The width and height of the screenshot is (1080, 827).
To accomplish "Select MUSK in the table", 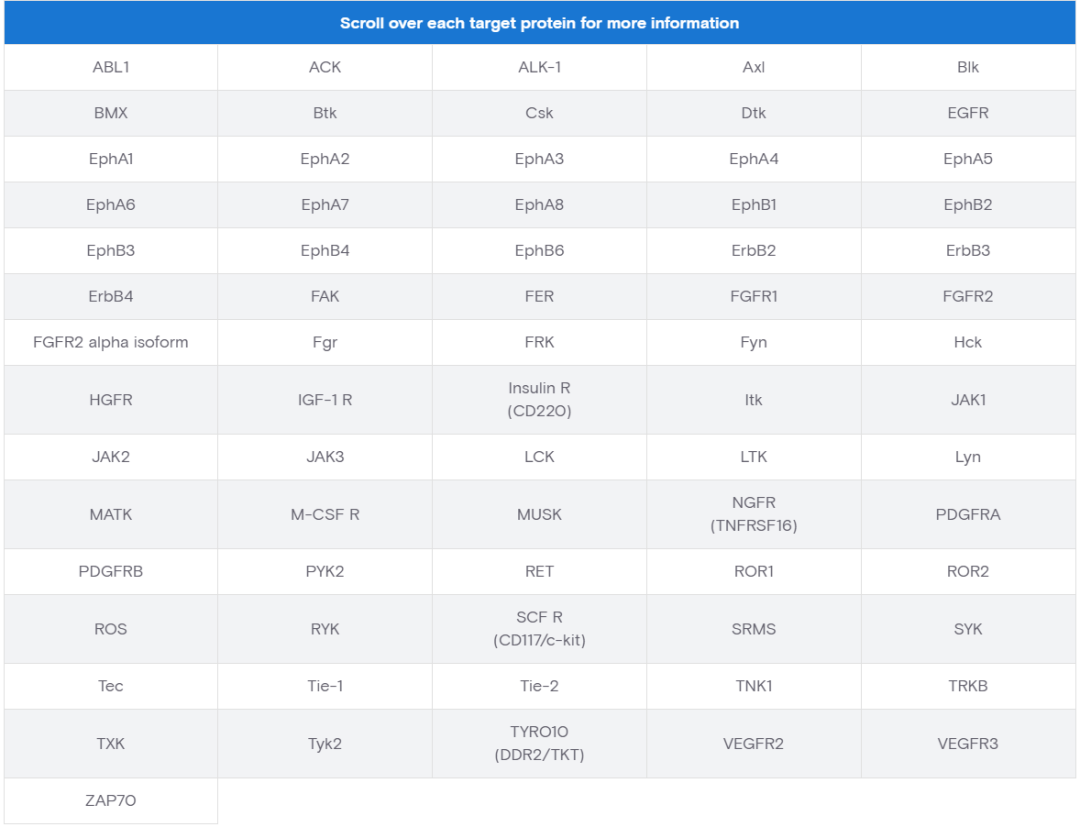I will (539, 514).
